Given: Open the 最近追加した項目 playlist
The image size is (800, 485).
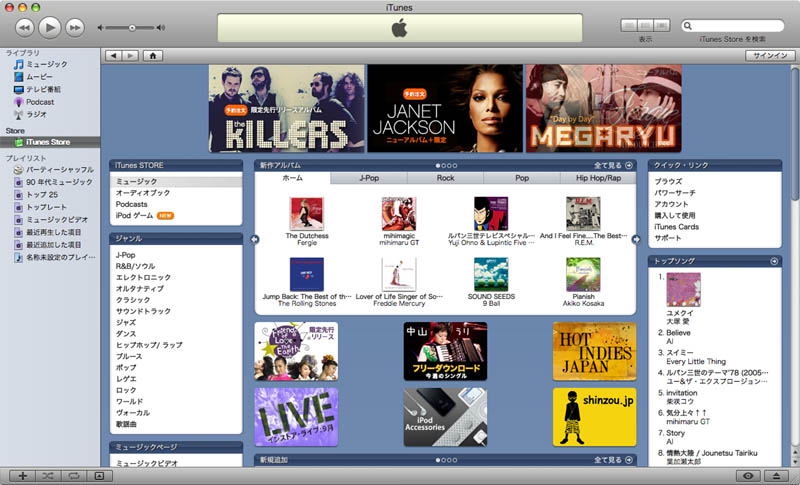Looking at the screenshot, I should 54,245.
